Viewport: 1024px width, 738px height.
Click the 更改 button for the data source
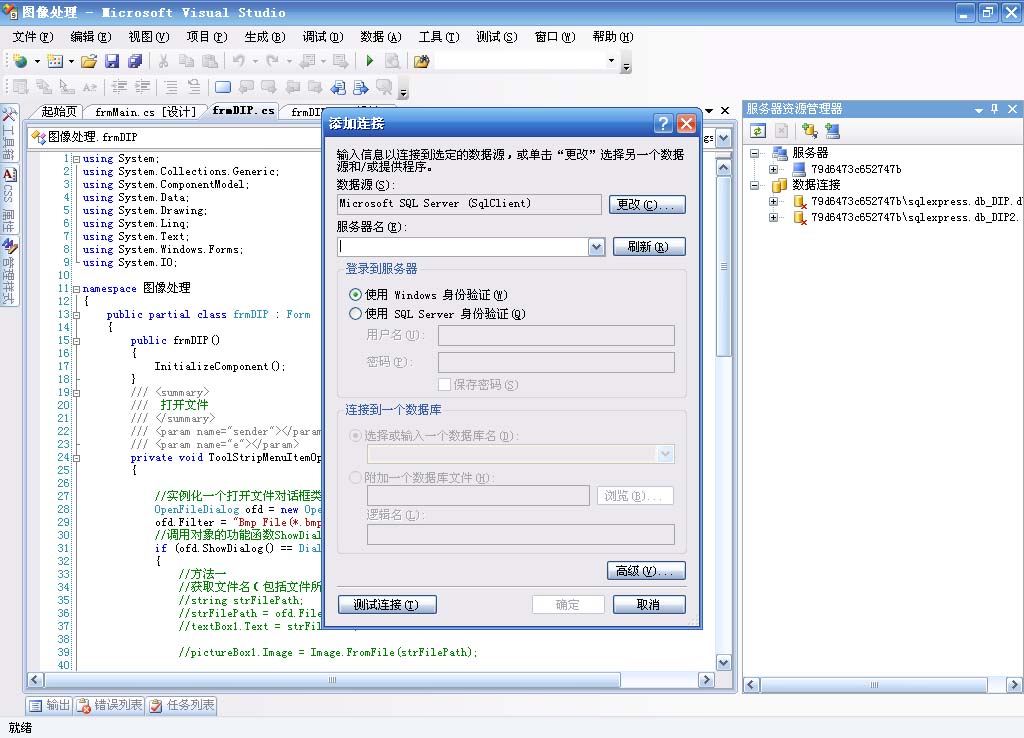click(x=647, y=204)
